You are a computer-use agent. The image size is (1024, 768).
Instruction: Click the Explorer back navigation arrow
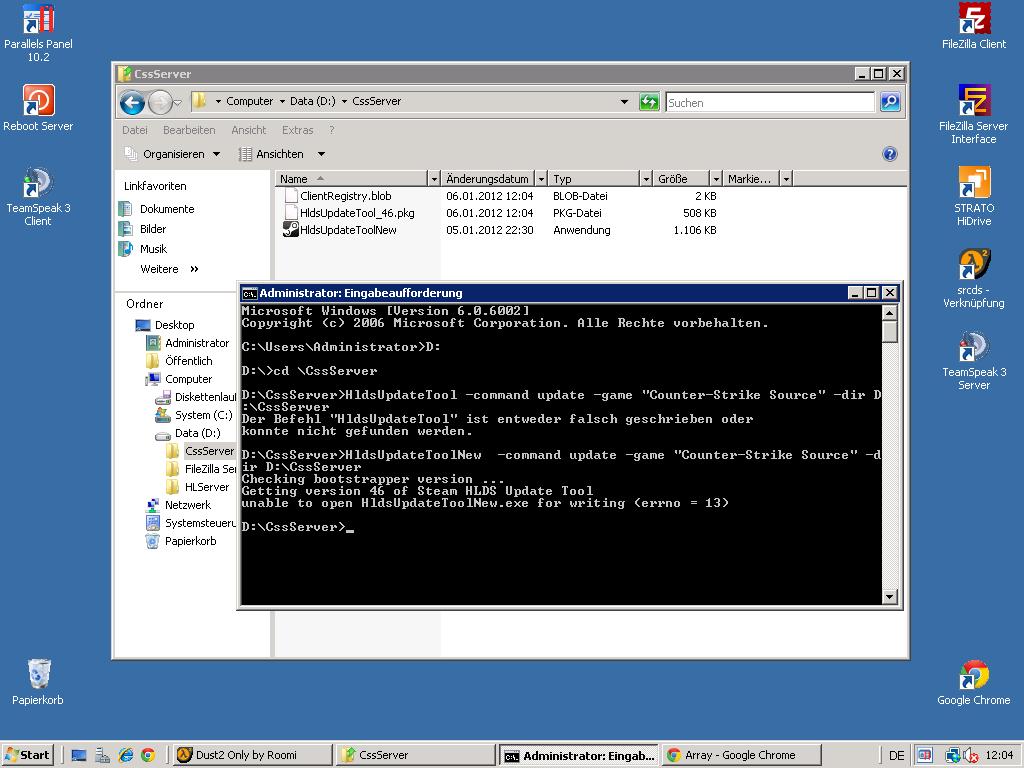[x=133, y=103]
